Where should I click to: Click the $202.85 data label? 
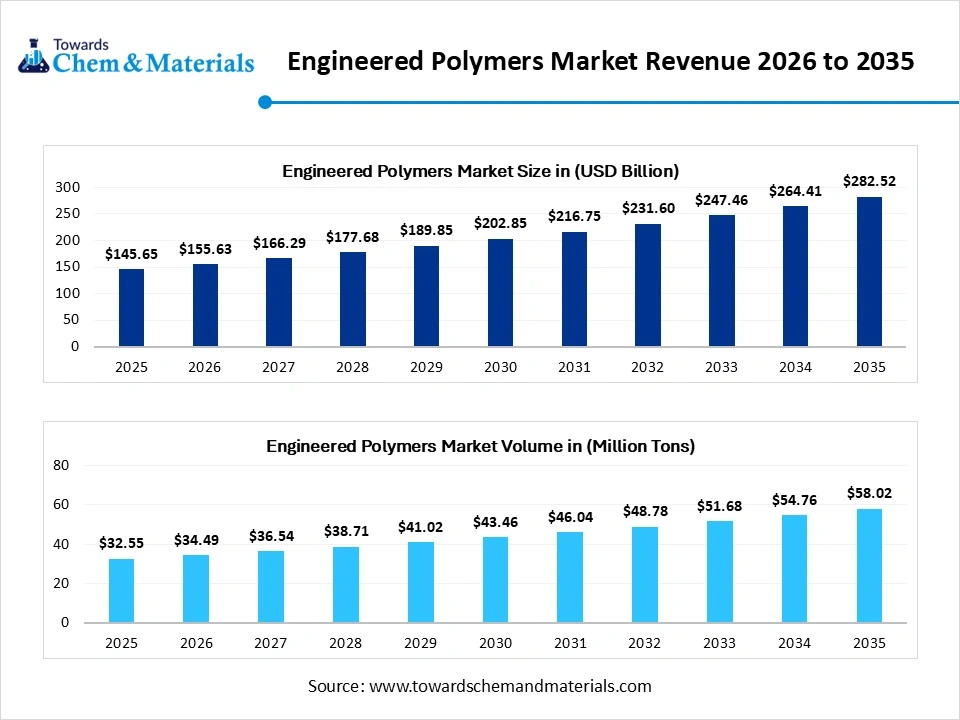point(500,223)
